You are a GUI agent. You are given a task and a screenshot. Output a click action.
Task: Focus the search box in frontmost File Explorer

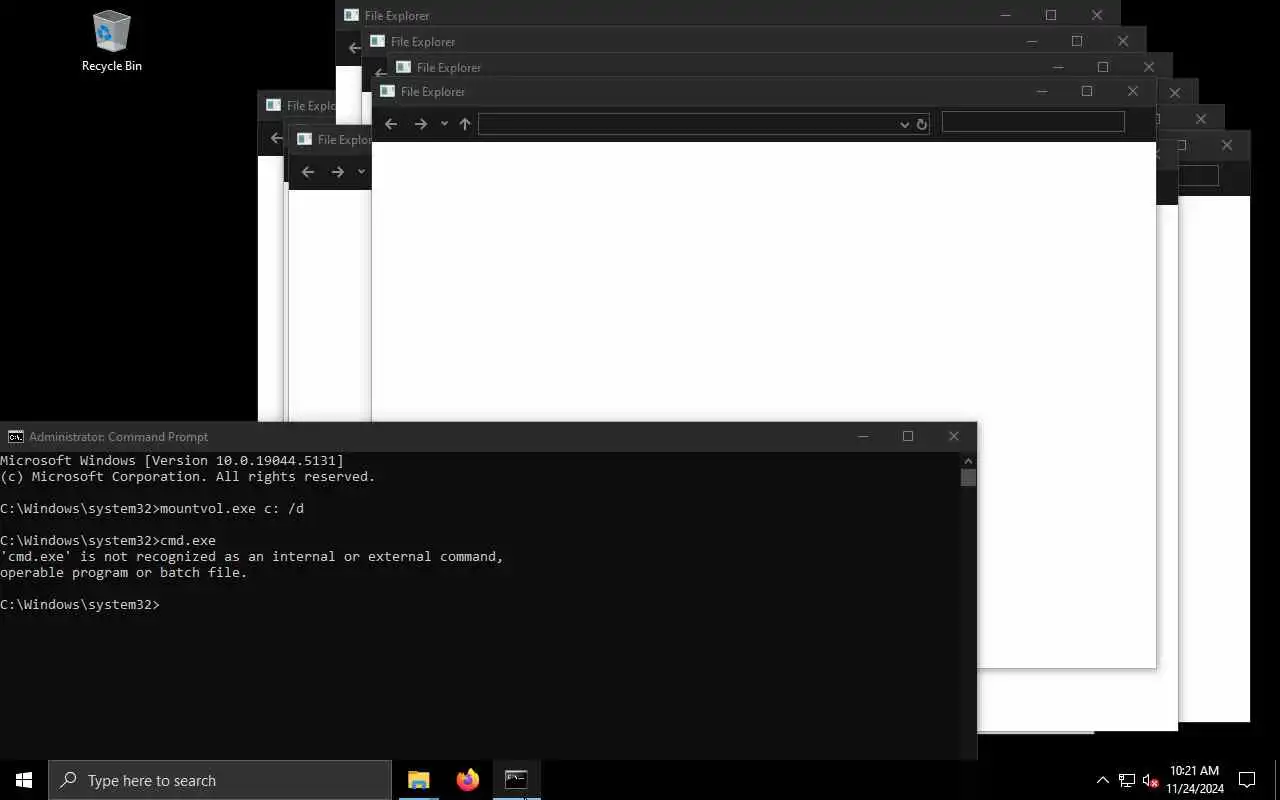1033,121
